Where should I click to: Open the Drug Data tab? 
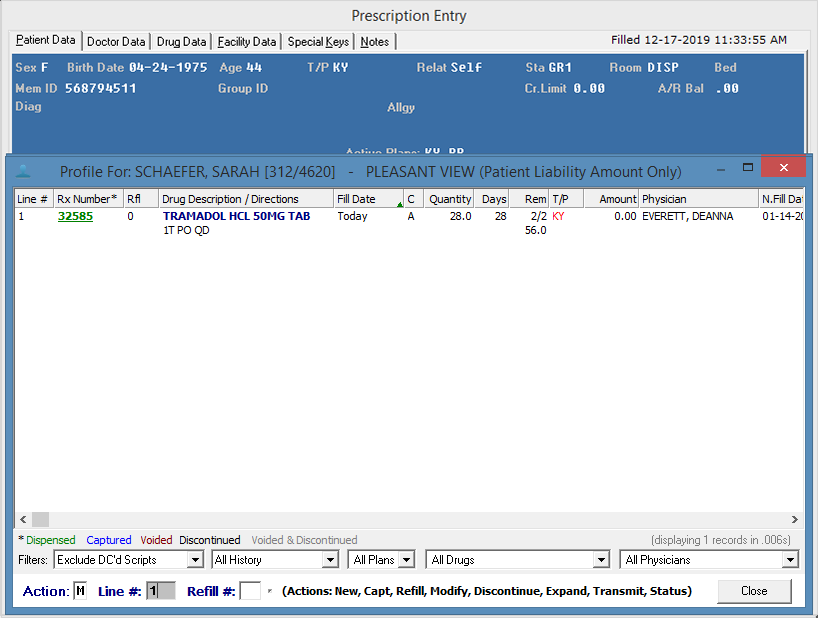(x=181, y=41)
